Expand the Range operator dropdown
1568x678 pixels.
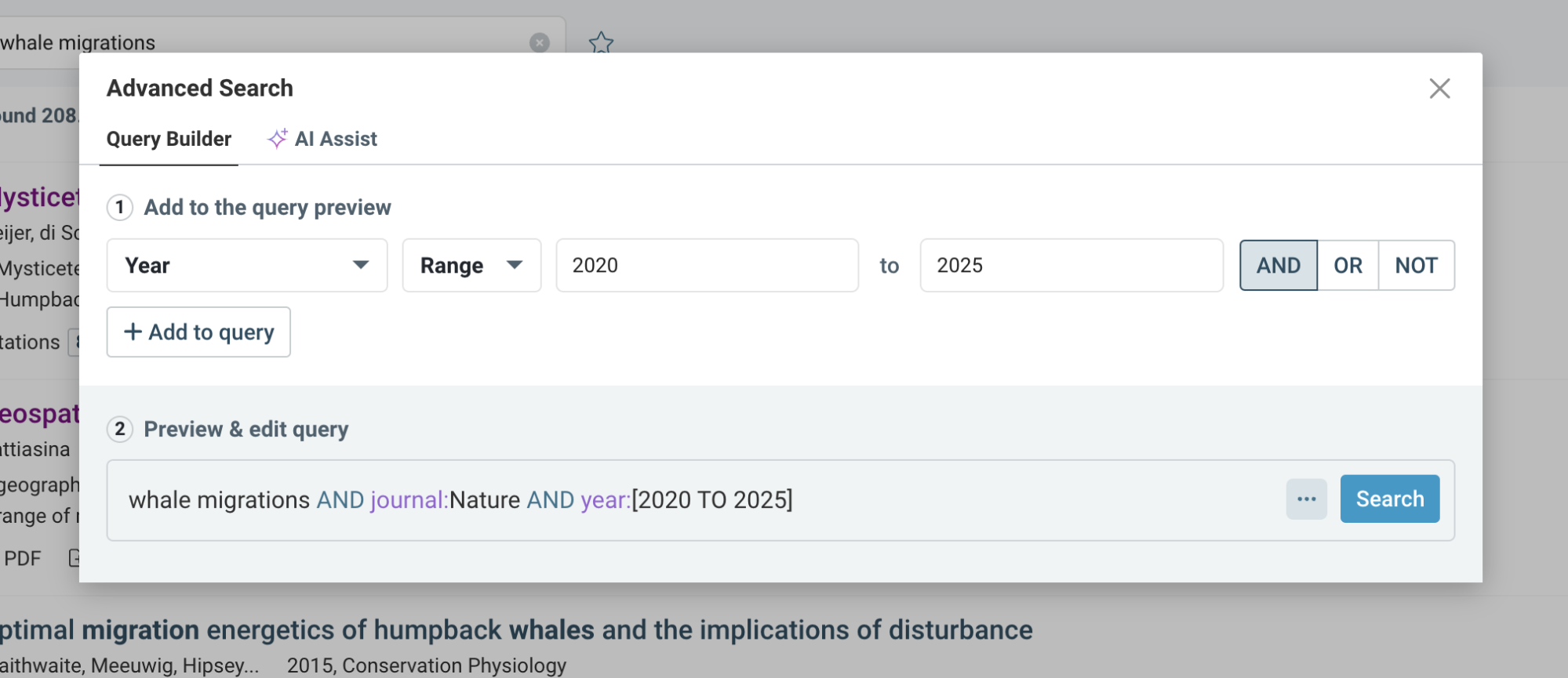[x=471, y=266]
